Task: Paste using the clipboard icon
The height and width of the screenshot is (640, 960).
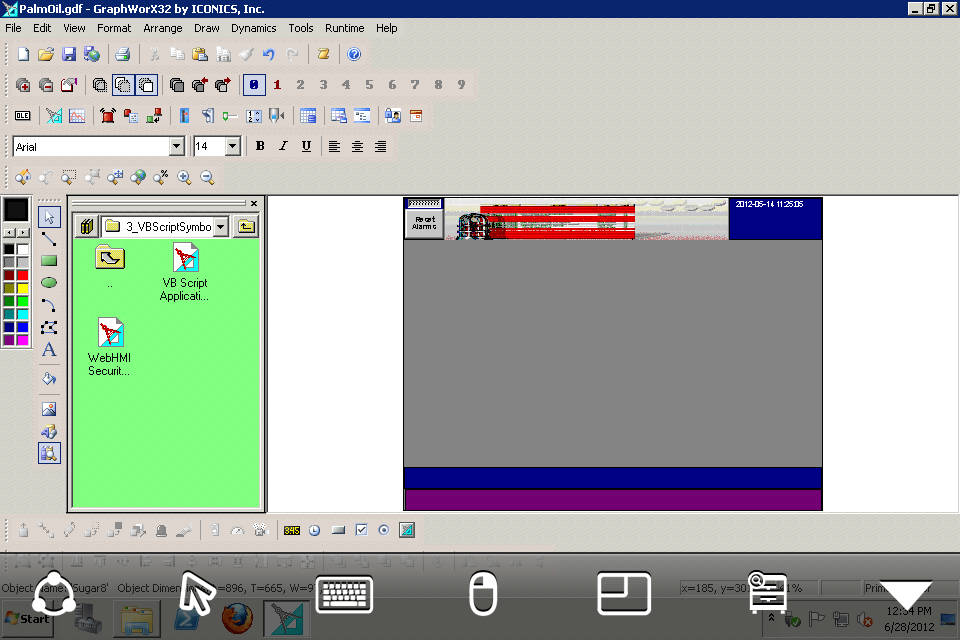Action: pyautogui.click(x=200, y=55)
